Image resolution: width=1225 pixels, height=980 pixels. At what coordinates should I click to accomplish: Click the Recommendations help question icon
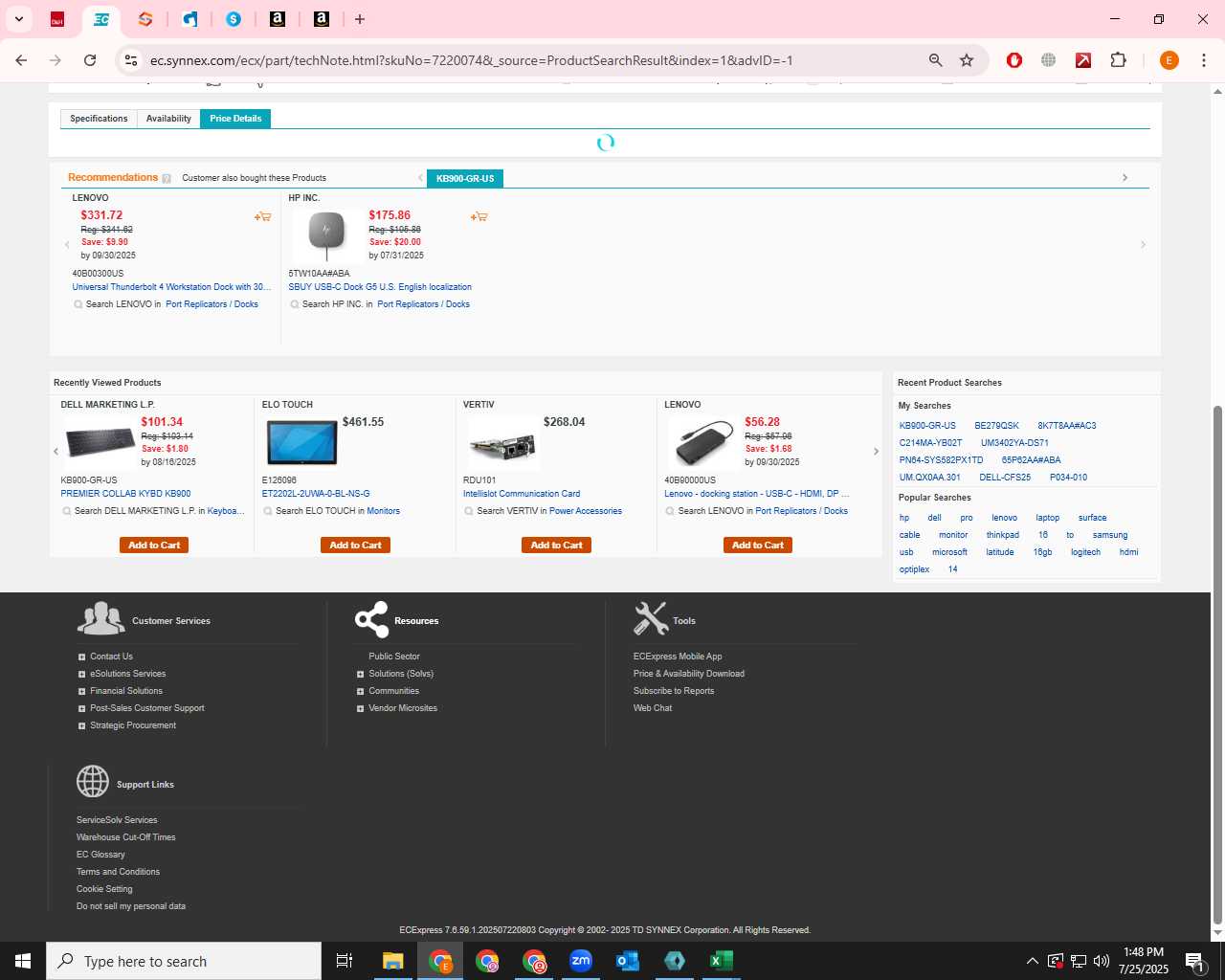(167, 178)
